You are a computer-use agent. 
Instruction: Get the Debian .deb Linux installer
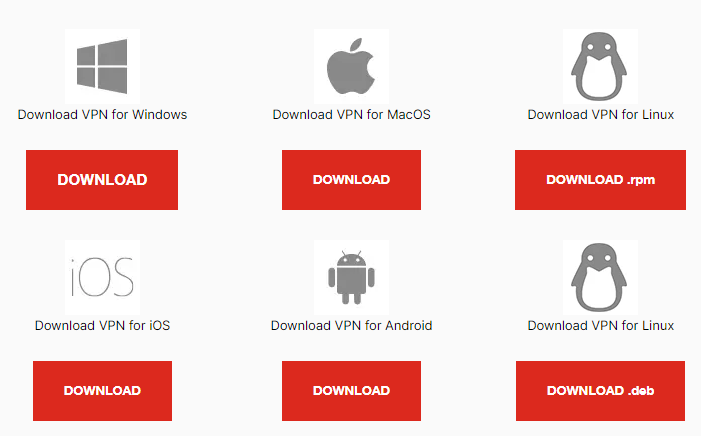click(600, 391)
